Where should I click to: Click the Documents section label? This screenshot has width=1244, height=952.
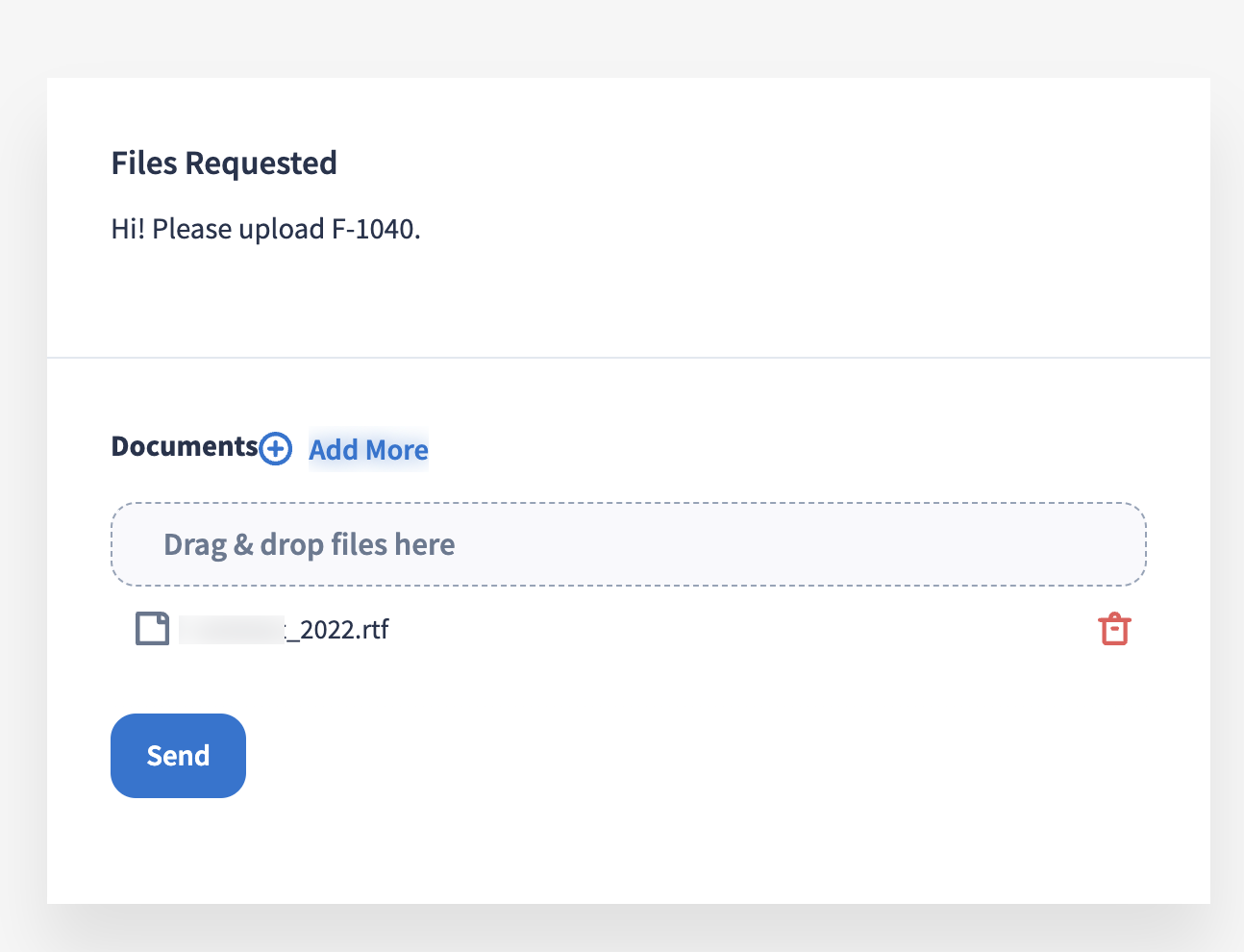(185, 447)
